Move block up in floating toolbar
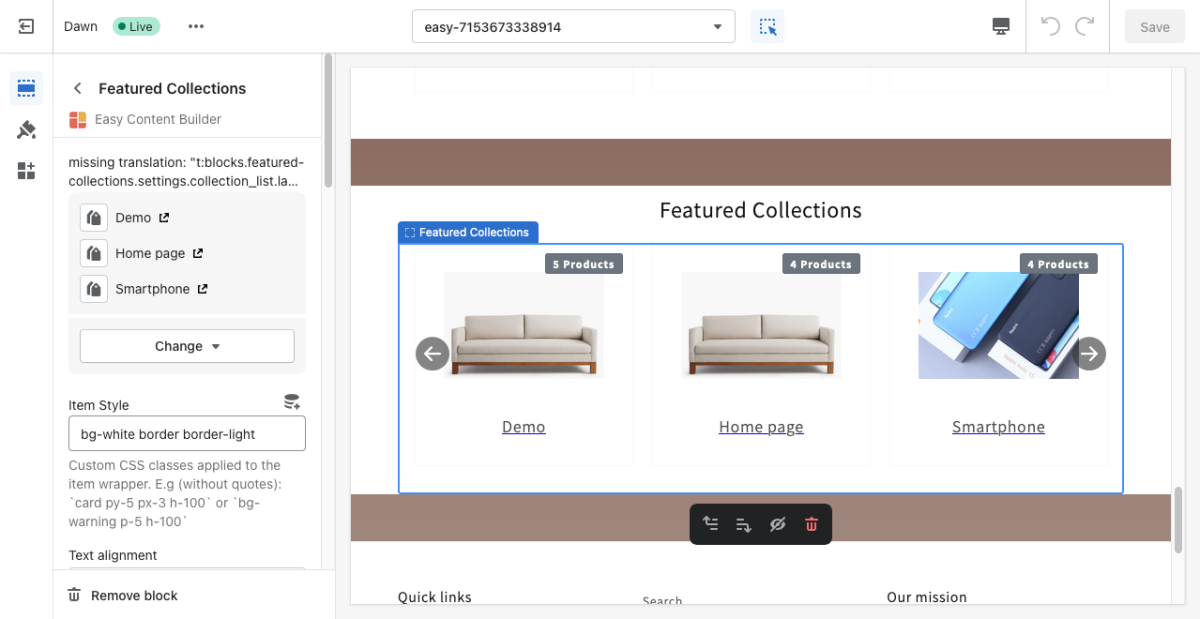Viewport: 1200px width, 619px height. [x=710, y=524]
